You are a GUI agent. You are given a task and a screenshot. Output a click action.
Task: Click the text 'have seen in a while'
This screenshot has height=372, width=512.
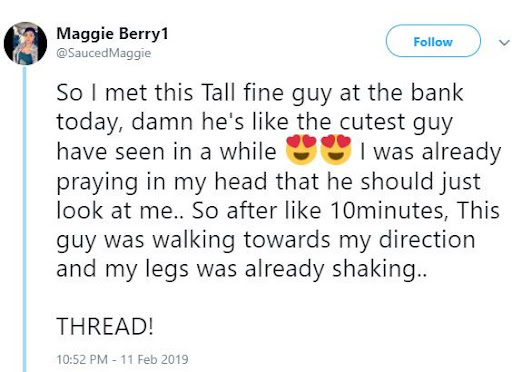pos(166,152)
